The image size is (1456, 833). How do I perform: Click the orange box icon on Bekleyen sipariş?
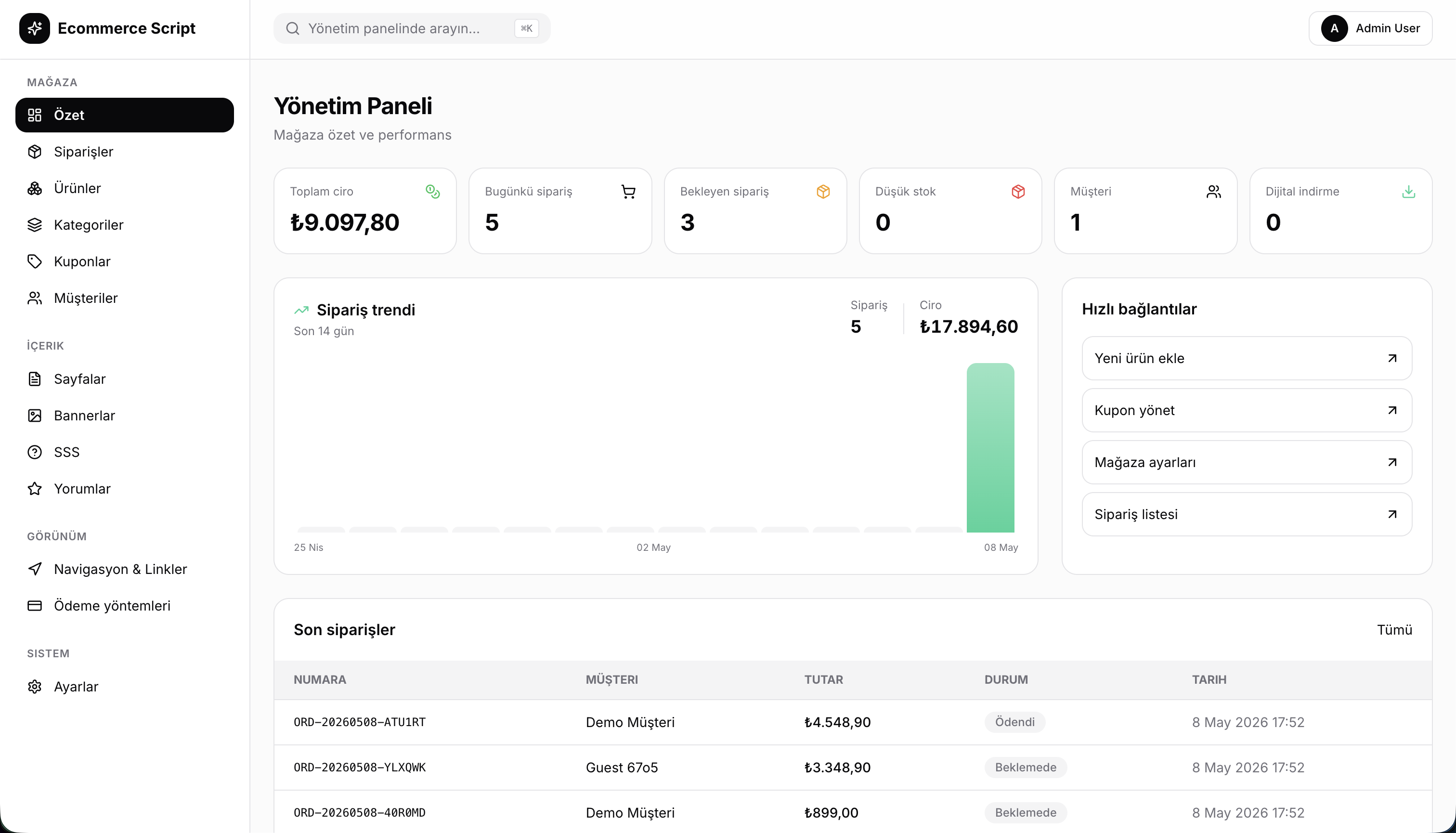point(823,192)
